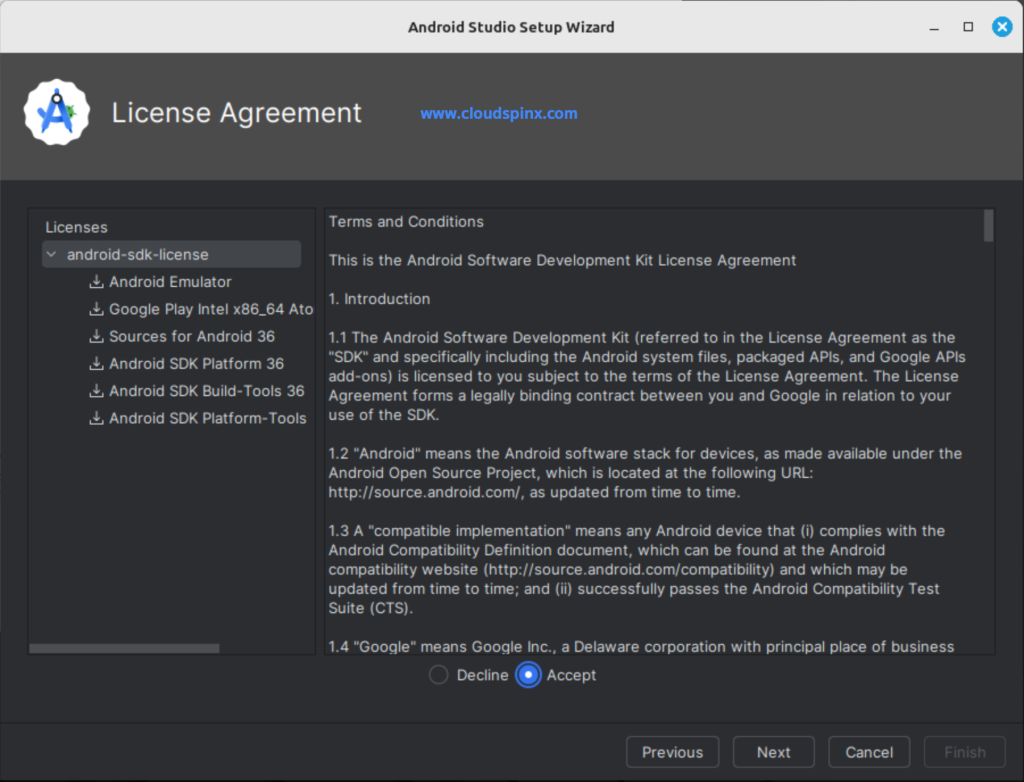
Task: Click the Cancel button
Action: tap(868, 751)
